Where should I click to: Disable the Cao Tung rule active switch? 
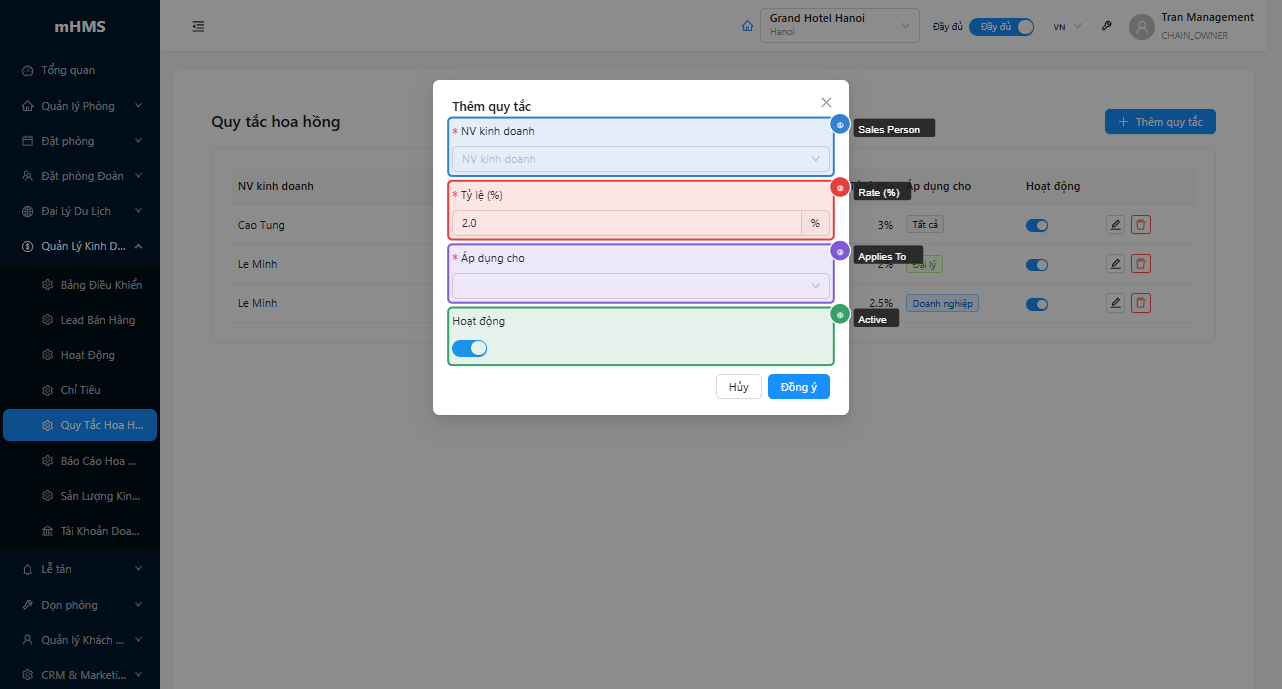coord(1037,225)
